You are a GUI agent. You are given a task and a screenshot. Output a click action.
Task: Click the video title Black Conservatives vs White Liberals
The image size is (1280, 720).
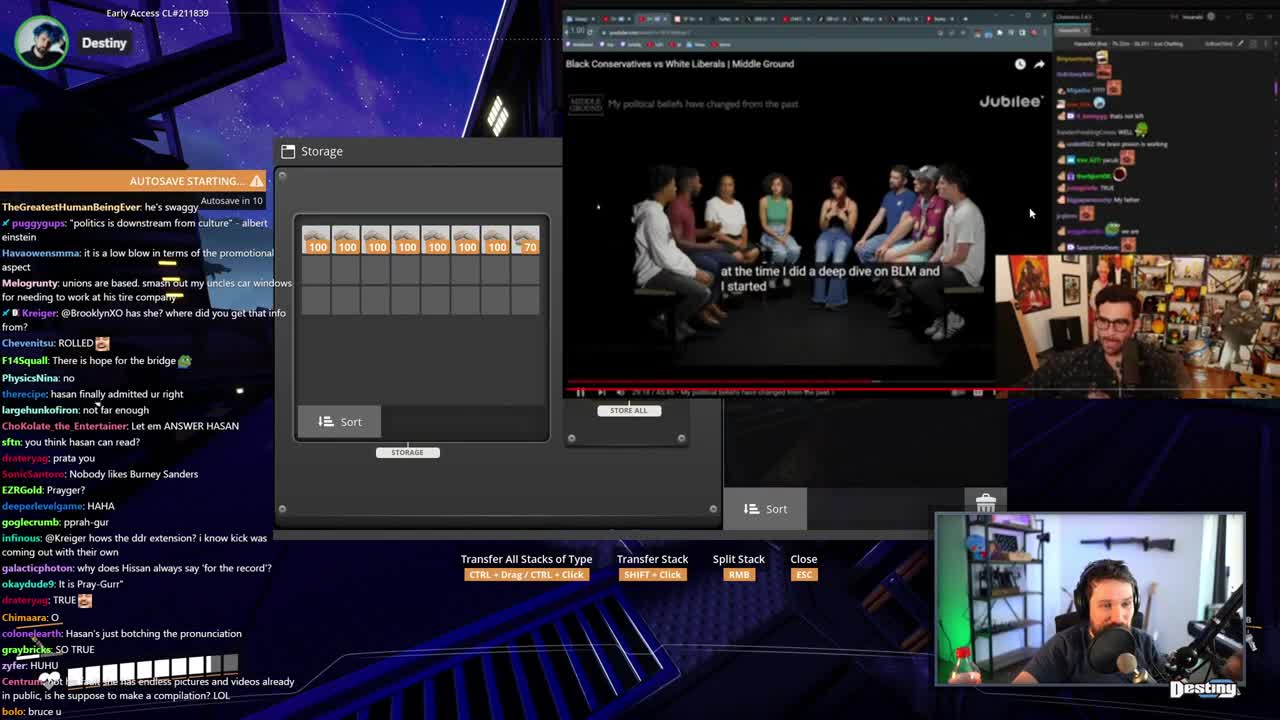click(x=680, y=64)
